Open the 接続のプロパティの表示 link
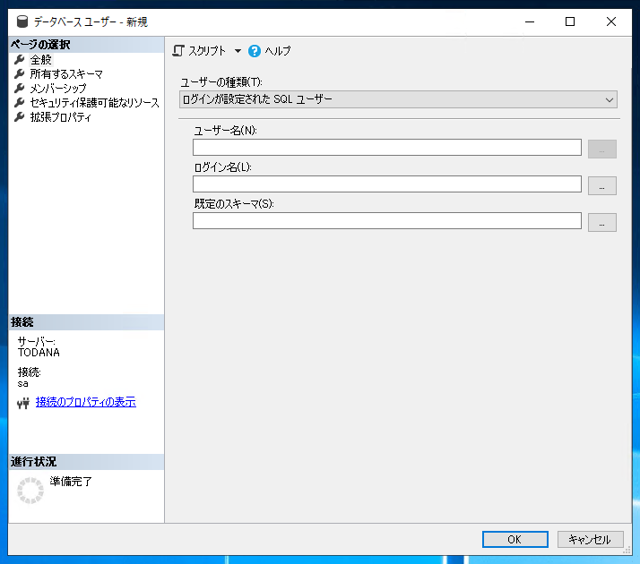 86,402
